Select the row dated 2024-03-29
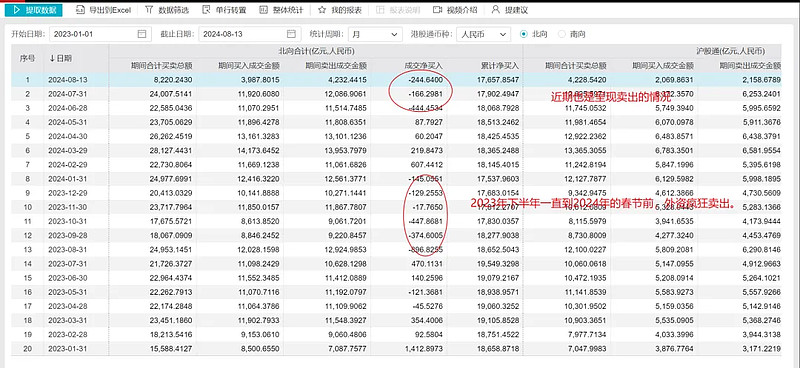The image size is (800, 368). 396,150
